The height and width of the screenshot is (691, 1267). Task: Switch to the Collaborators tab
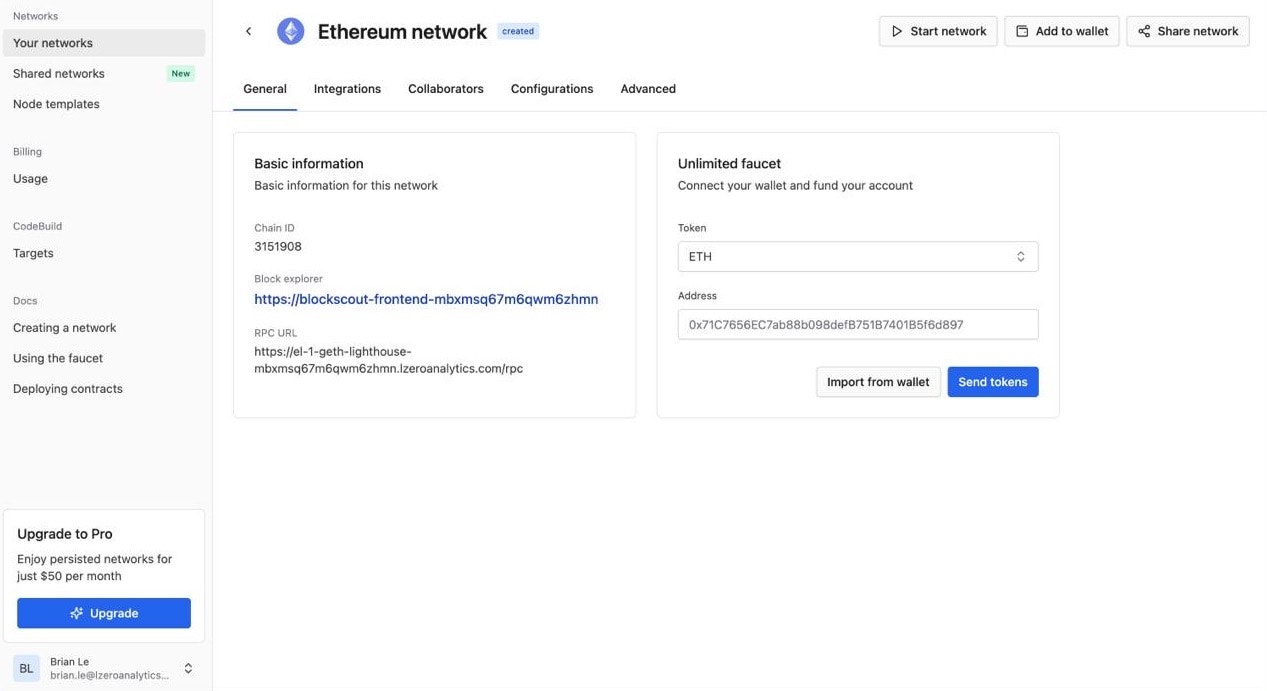point(446,89)
